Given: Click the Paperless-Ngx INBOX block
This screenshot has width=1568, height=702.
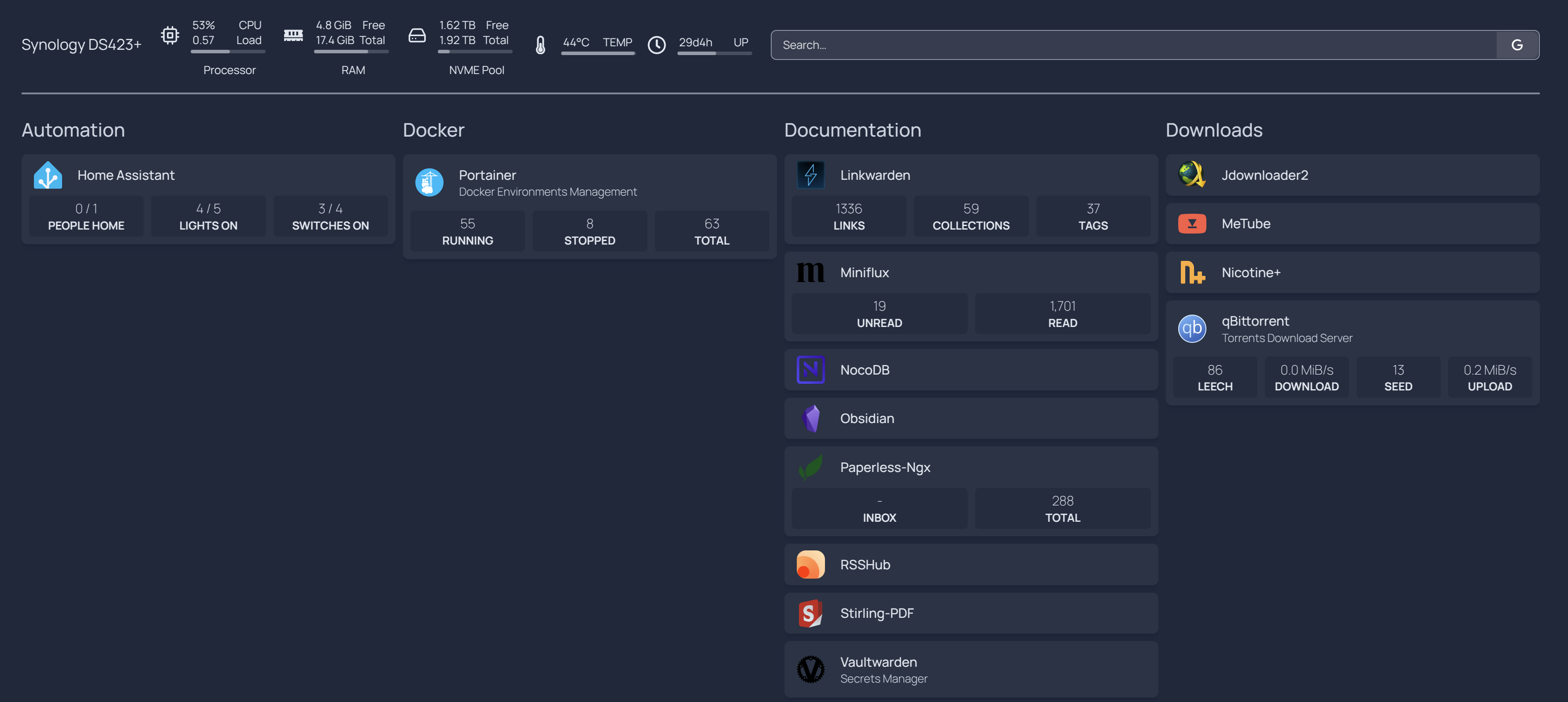Looking at the screenshot, I should pyautogui.click(x=880, y=509).
